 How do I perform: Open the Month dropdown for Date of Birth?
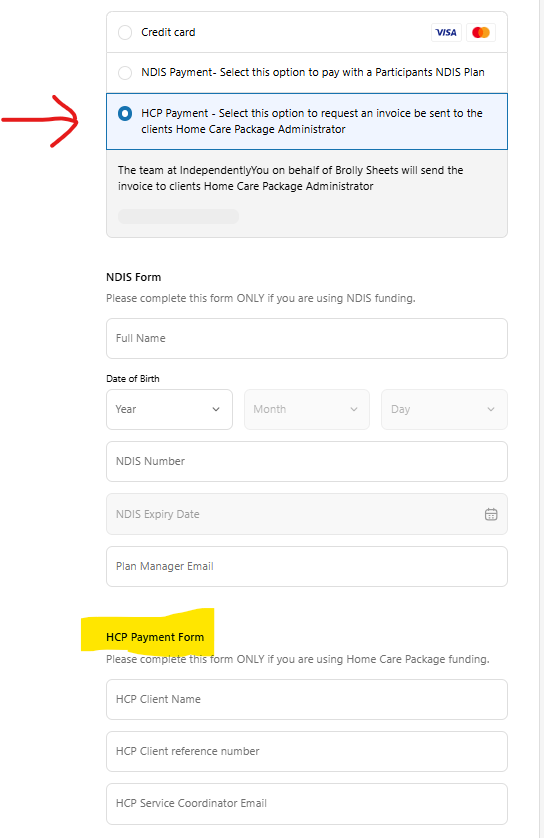pyautogui.click(x=307, y=409)
